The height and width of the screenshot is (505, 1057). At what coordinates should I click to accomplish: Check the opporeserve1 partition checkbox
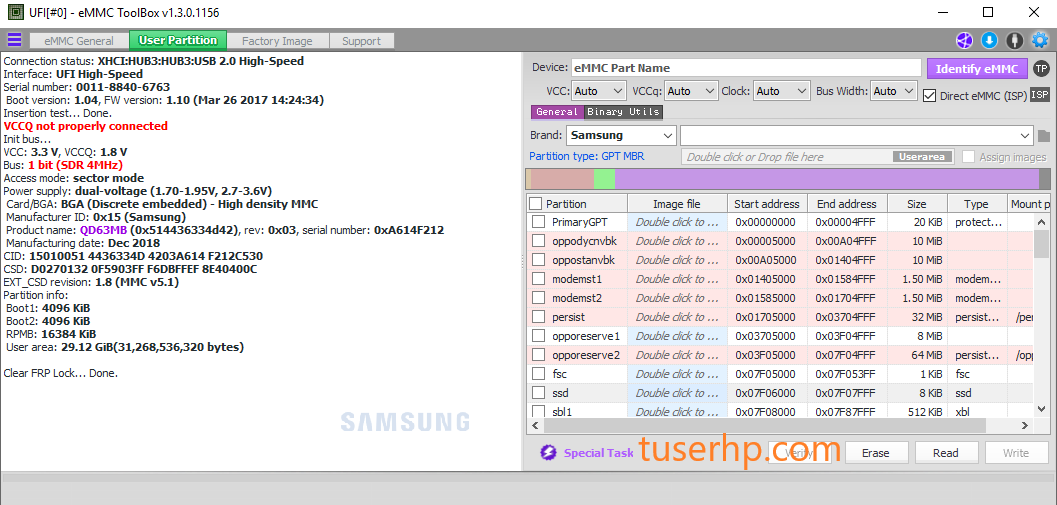click(539, 335)
